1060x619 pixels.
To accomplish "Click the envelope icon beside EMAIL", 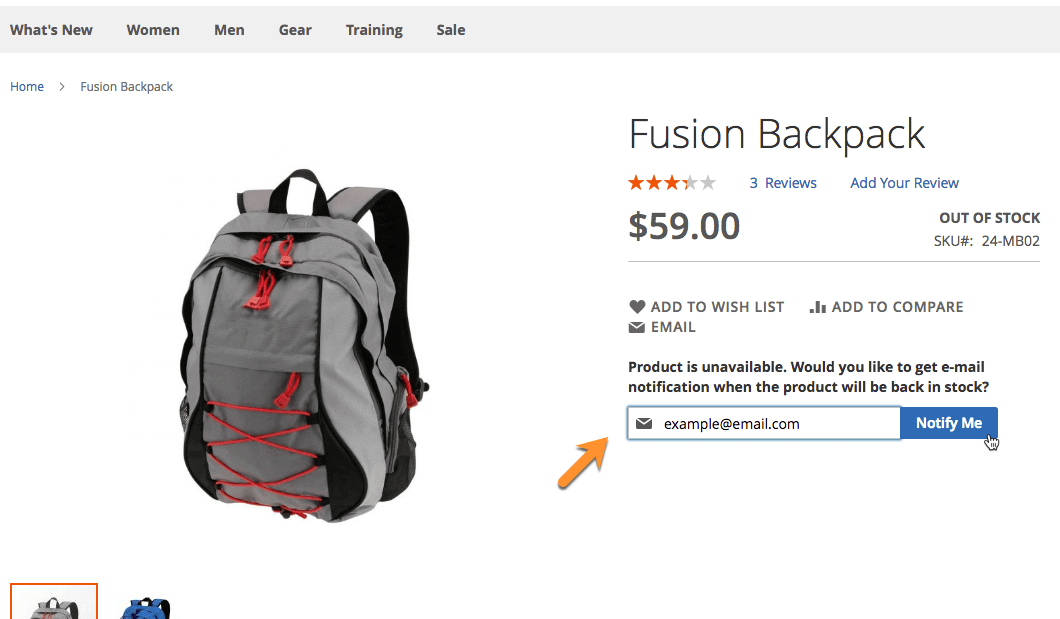I will (636, 328).
